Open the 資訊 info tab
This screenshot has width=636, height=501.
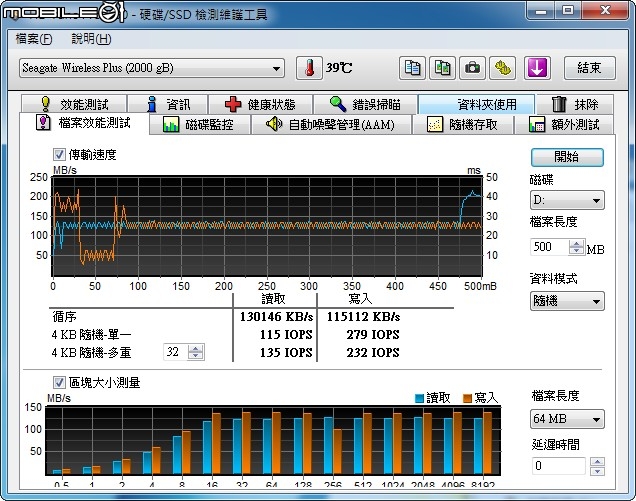pyautogui.click(x=168, y=104)
